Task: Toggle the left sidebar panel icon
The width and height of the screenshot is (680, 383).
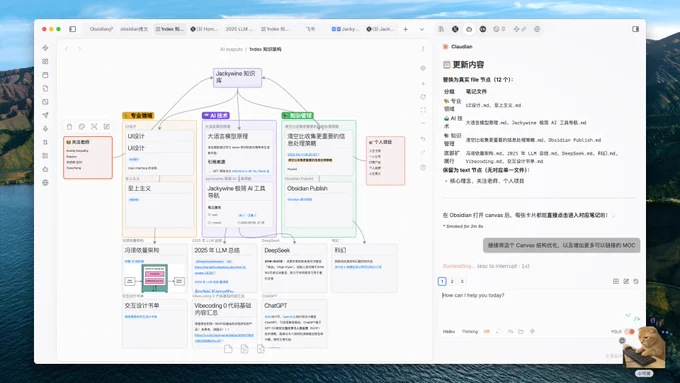Action: [72, 29]
